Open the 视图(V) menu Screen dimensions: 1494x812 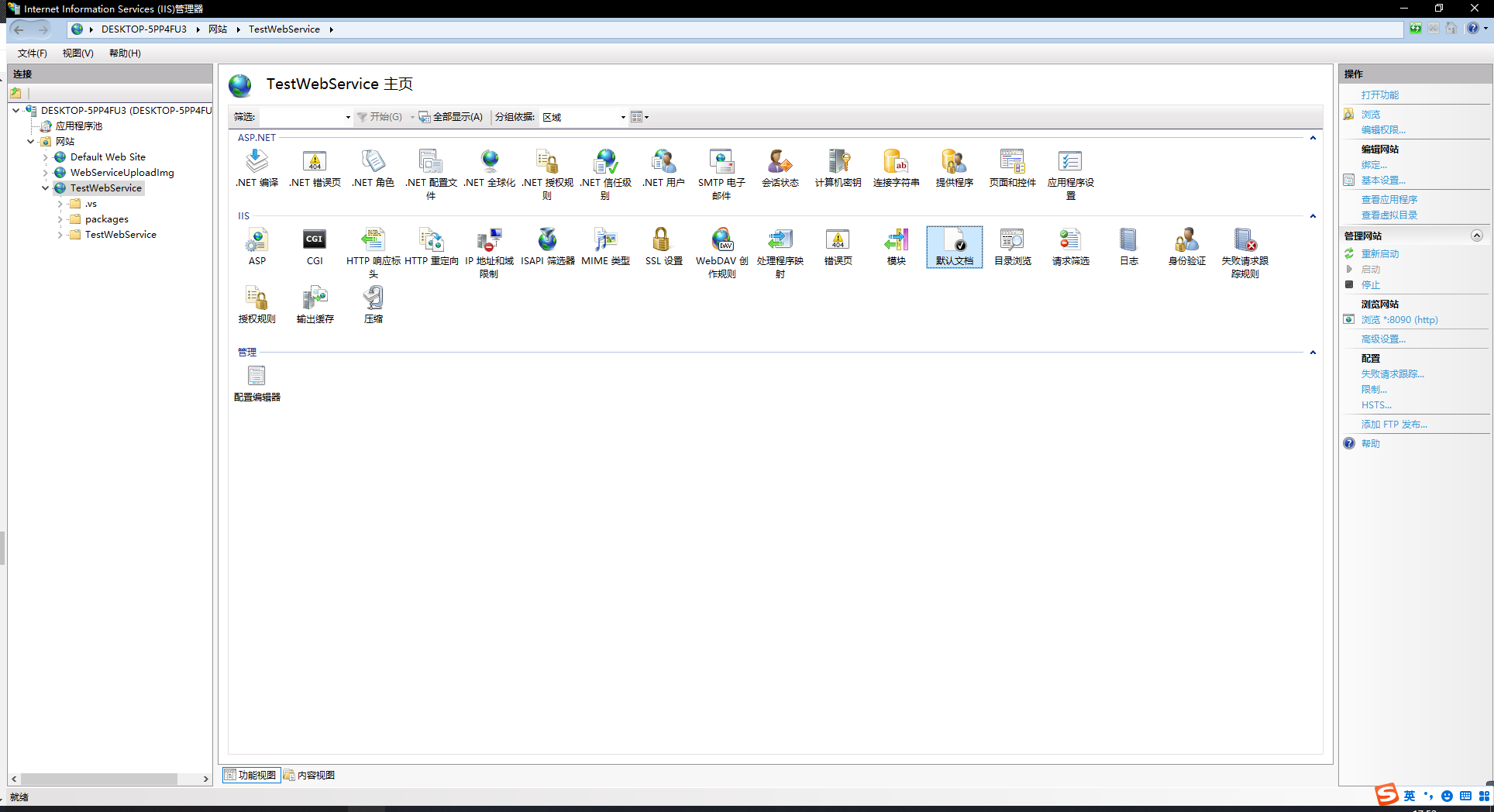[77, 53]
